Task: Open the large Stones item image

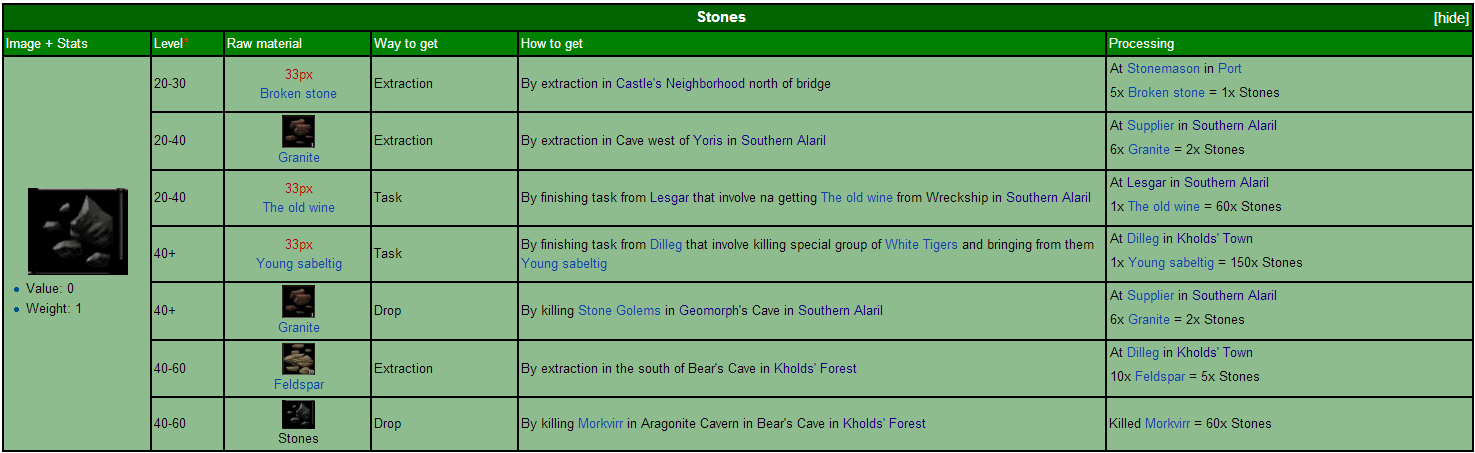Action: 77,231
